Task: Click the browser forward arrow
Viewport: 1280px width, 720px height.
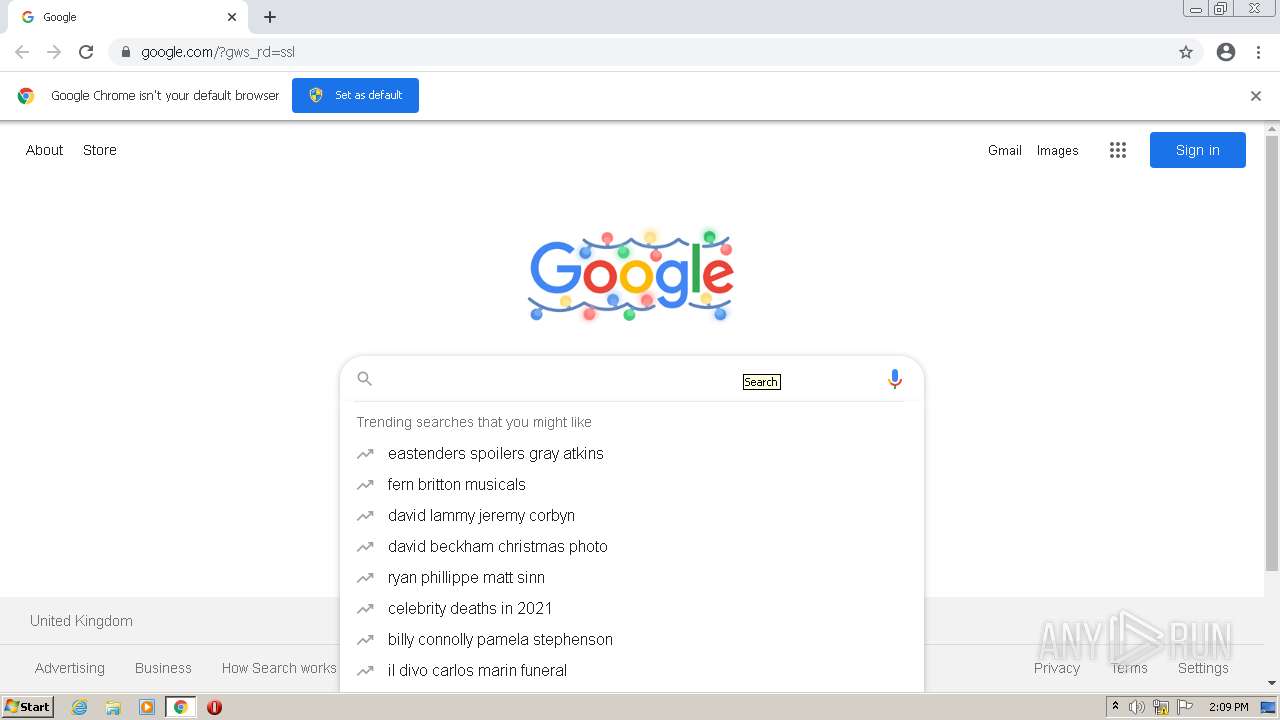Action: click(x=54, y=52)
